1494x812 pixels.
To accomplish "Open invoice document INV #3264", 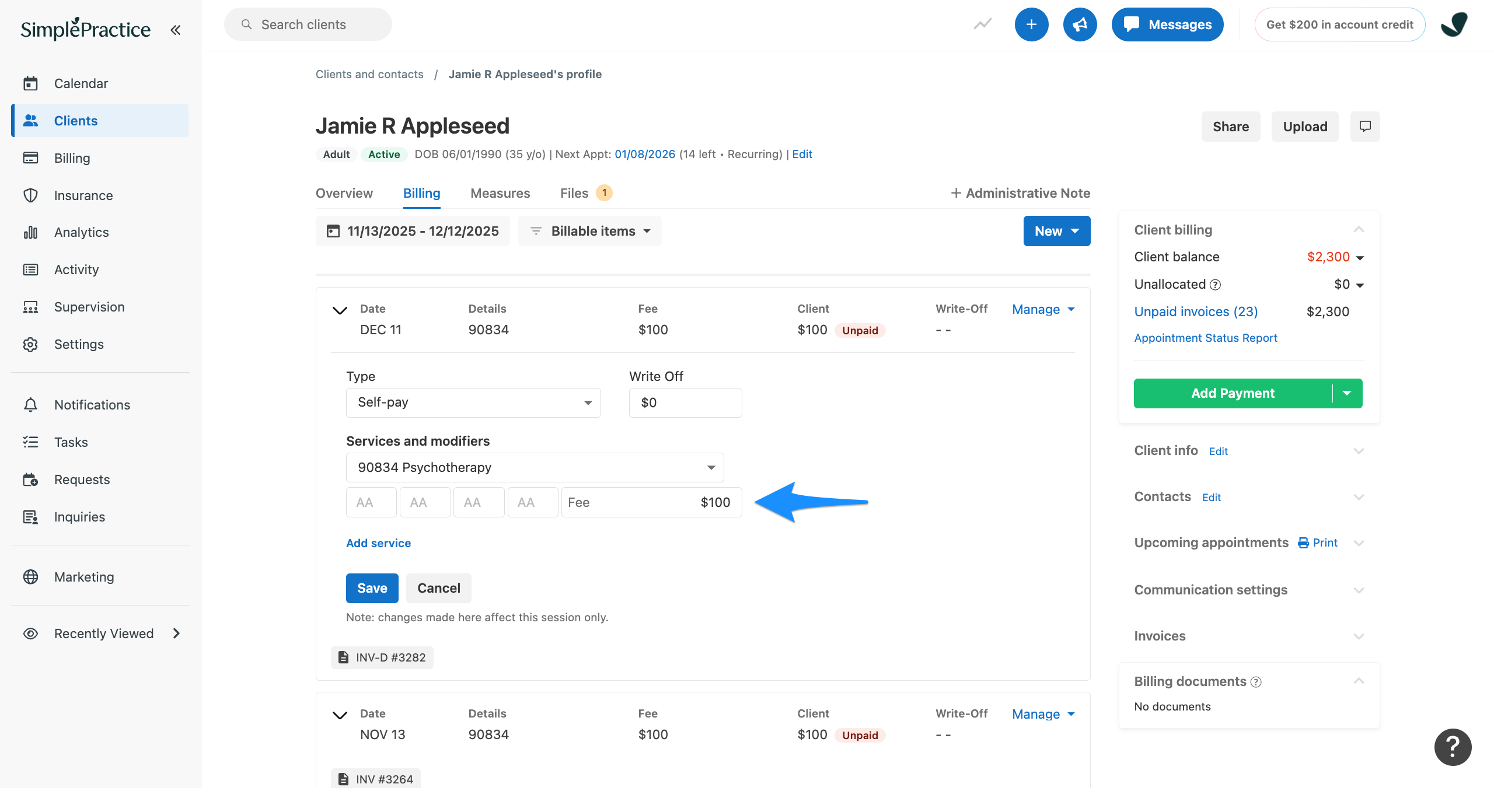I will point(376,779).
